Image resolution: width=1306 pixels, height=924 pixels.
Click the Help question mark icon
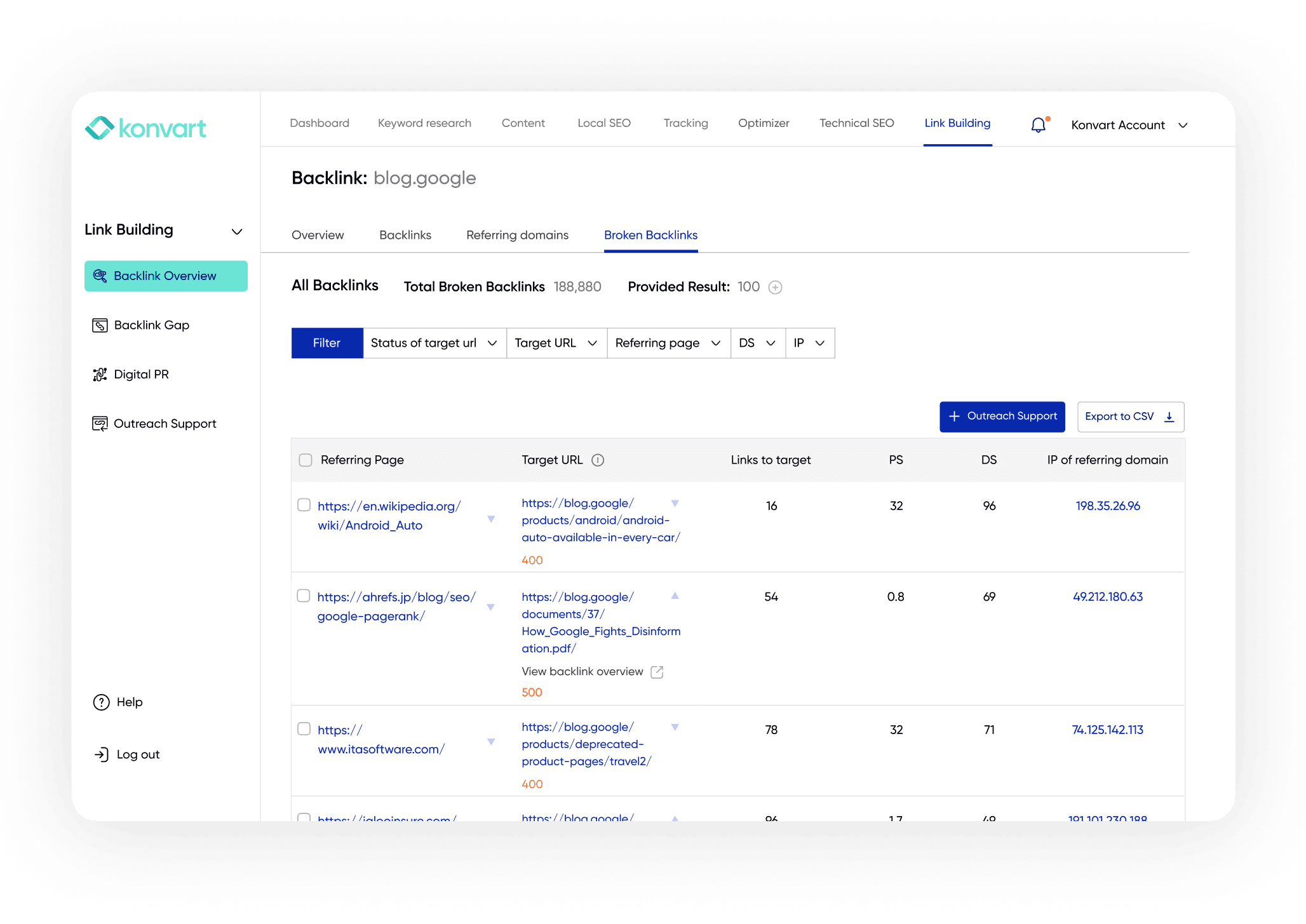coord(101,702)
